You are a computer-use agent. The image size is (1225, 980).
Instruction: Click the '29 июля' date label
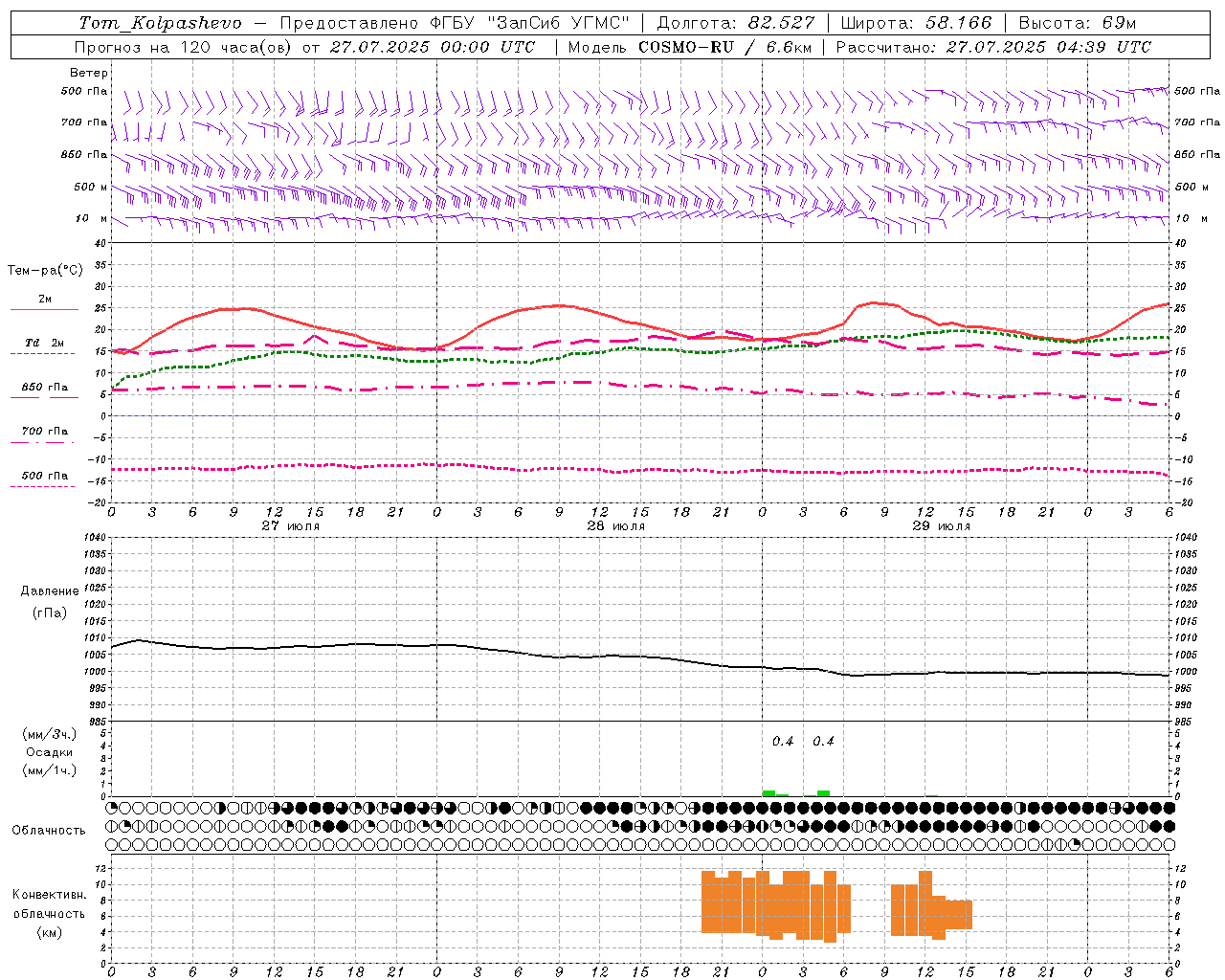pos(942,526)
